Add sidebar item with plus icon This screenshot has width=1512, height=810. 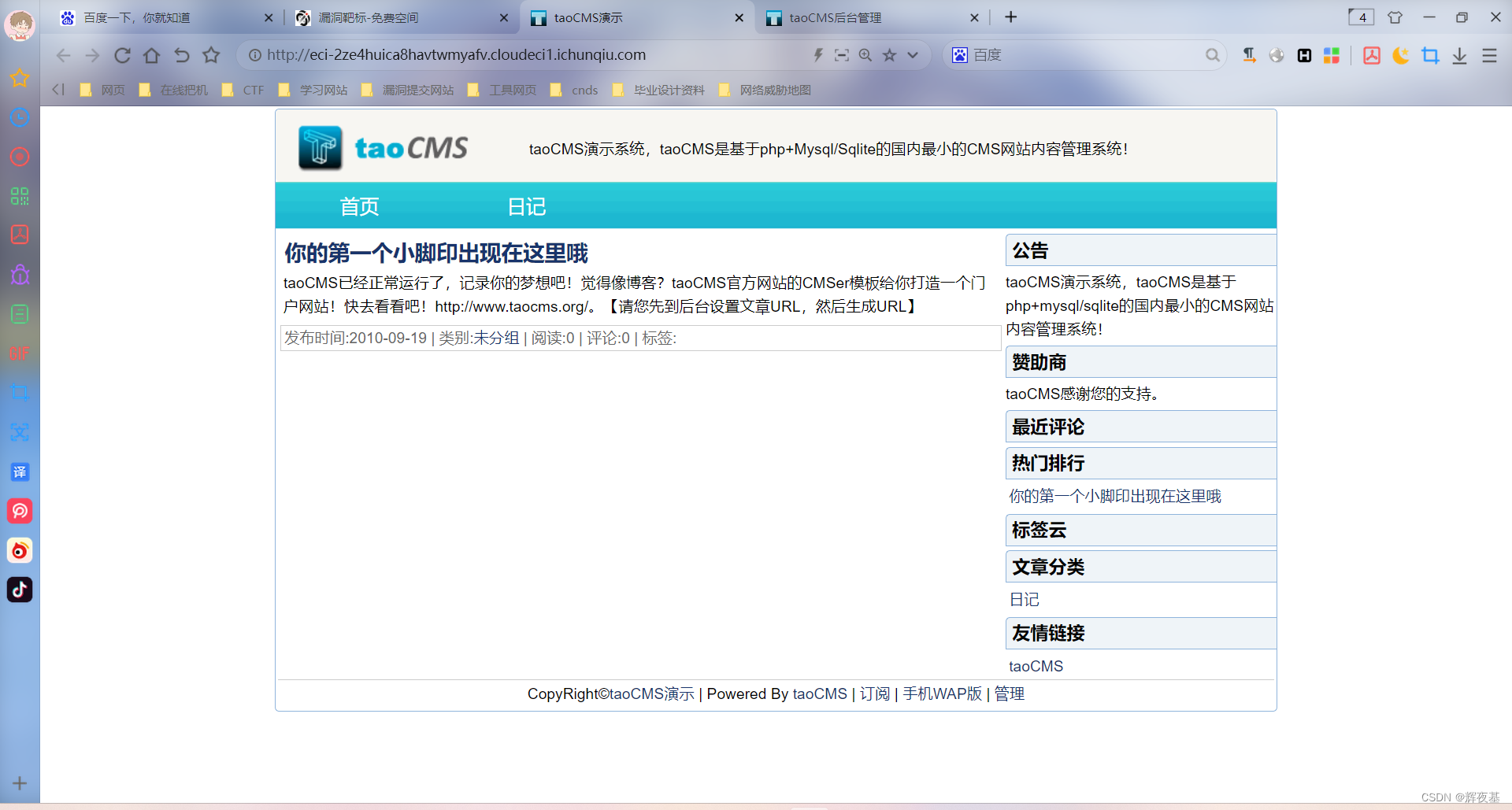[20, 783]
